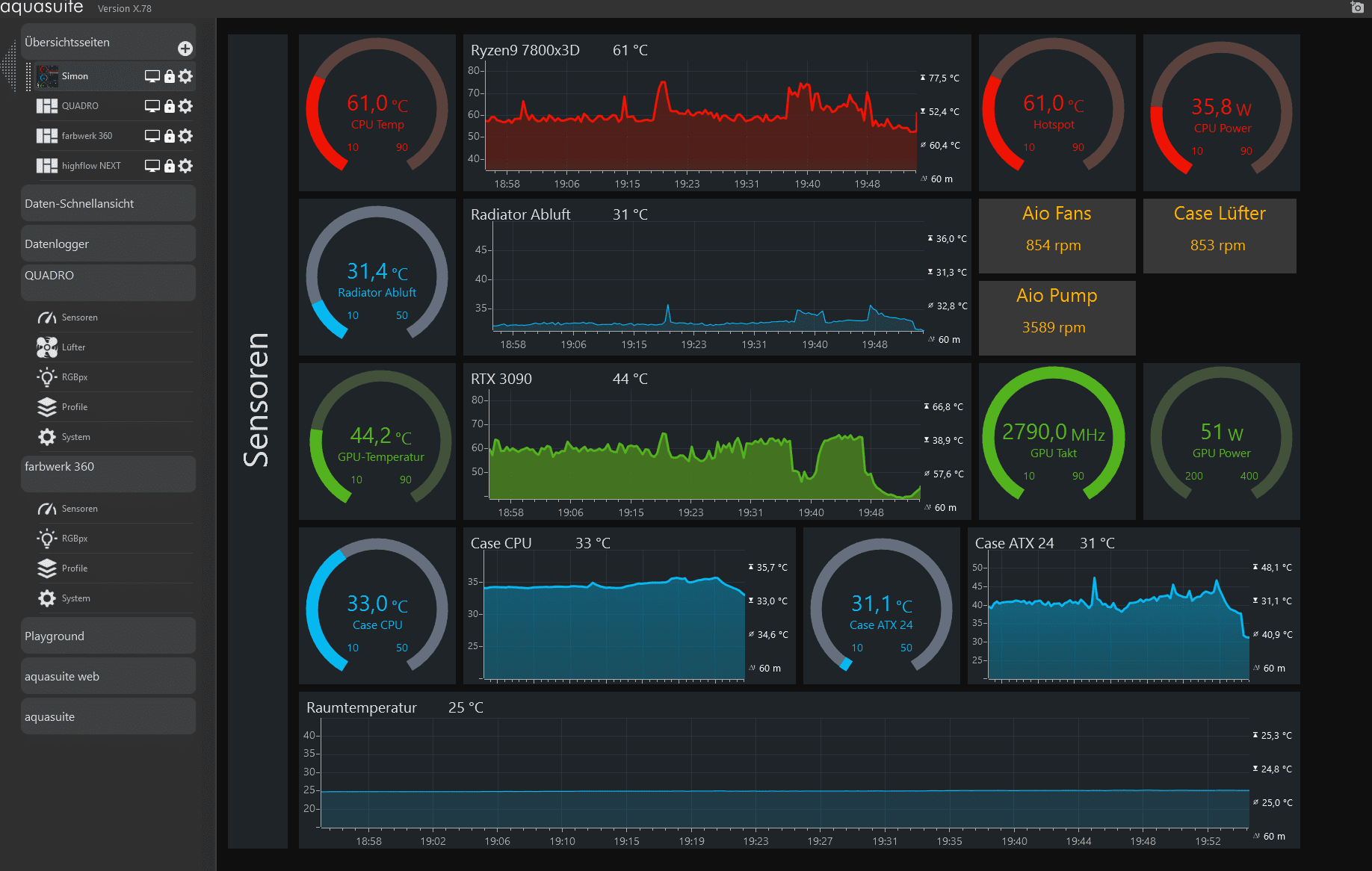Viewport: 1372px width, 871px height.
Task: Toggle the lock on the Simon page
Action: (x=170, y=76)
